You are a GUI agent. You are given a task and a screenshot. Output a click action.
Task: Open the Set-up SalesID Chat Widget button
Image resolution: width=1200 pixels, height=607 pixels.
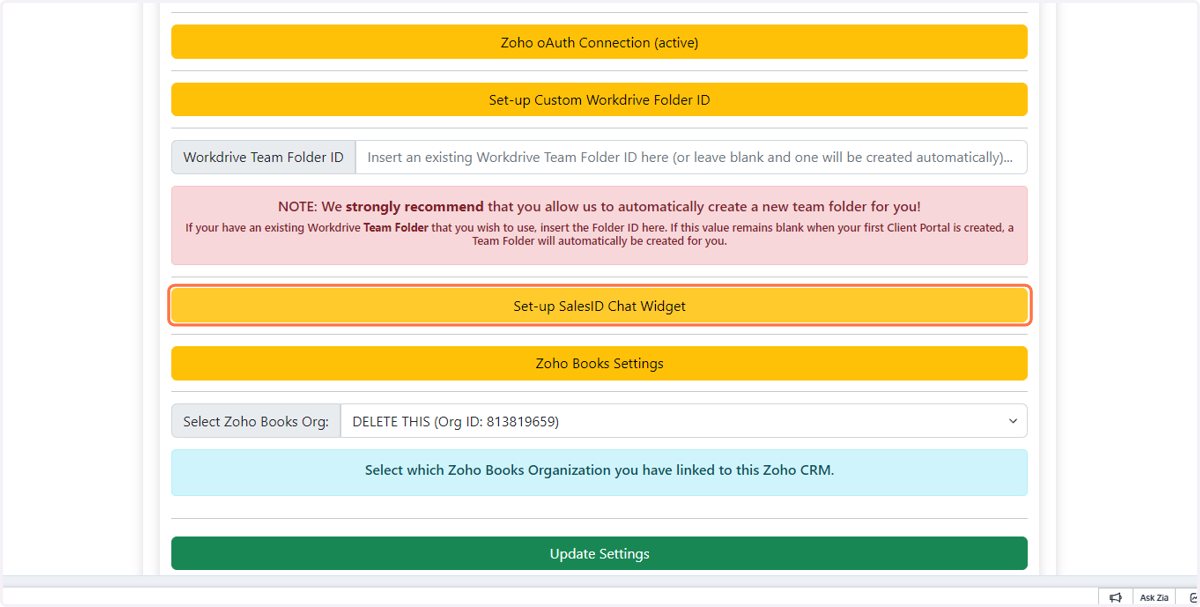click(x=599, y=306)
